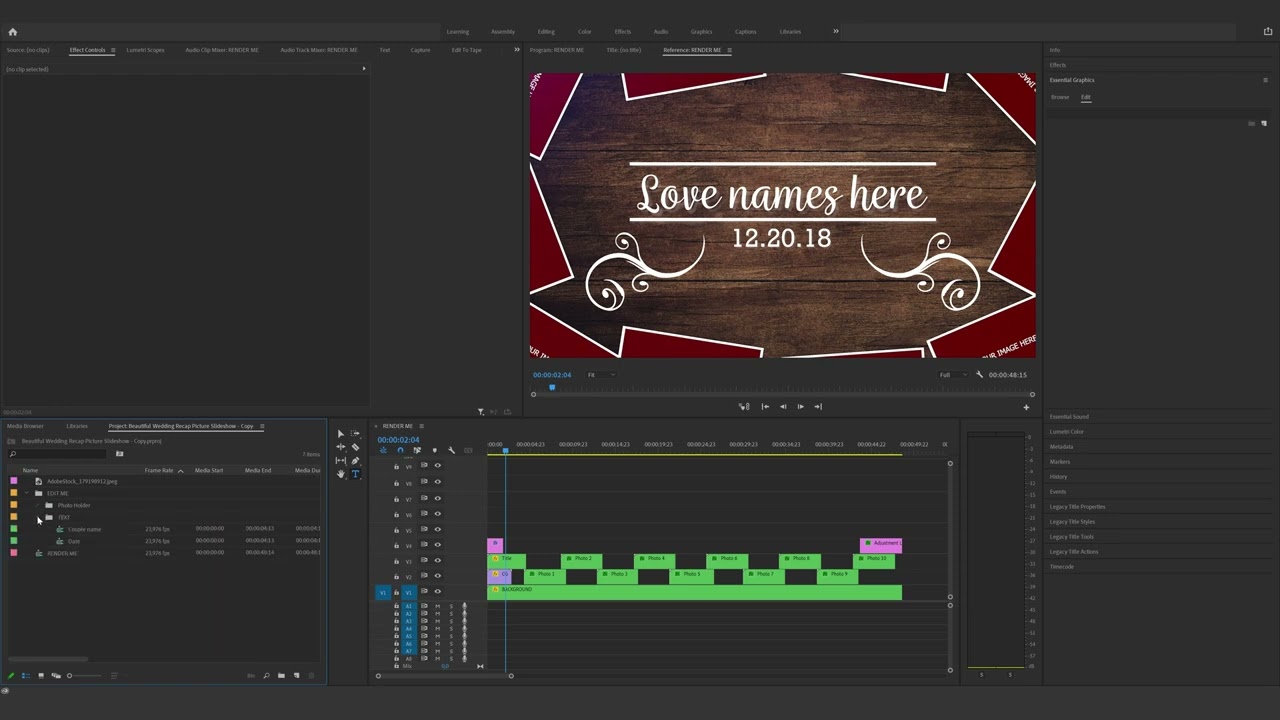
Task: Activate the Hand tool
Action: pos(340,474)
